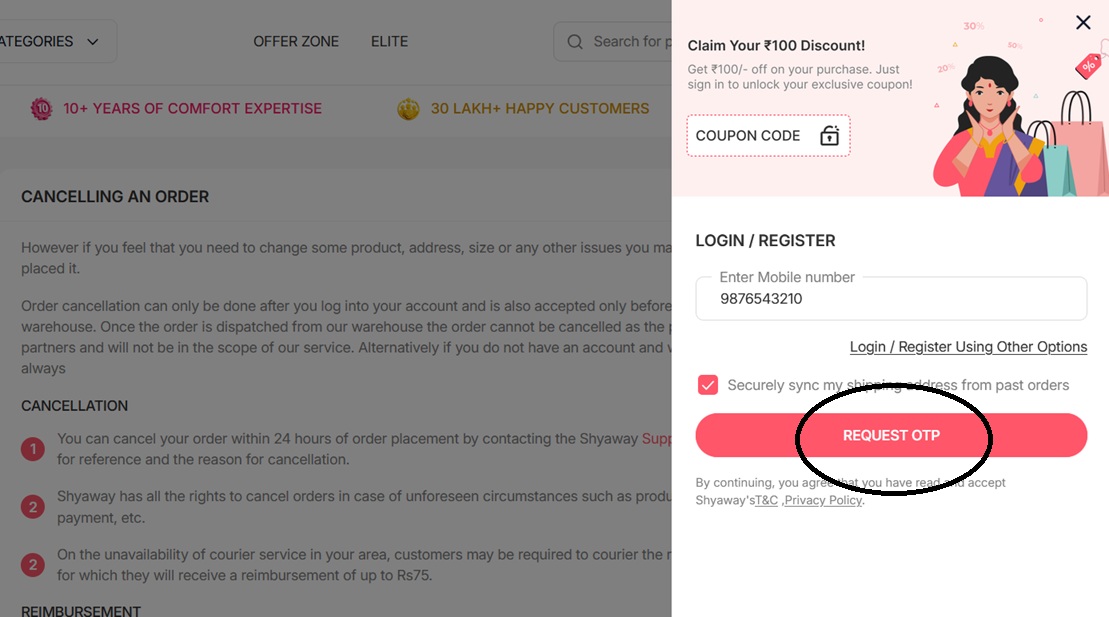Click the 10+ years badge icon
The width and height of the screenshot is (1109, 617).
(x=42, y=108)
